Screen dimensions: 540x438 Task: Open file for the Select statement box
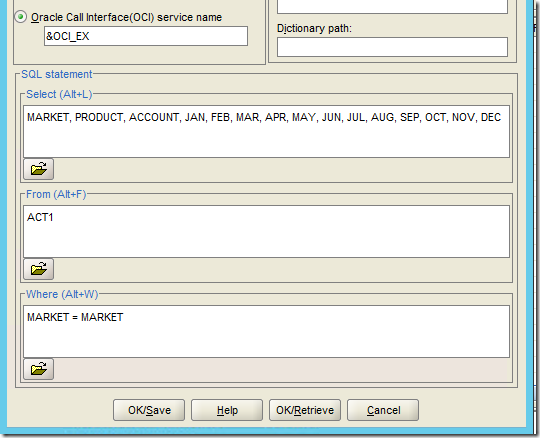pos(39,169)
